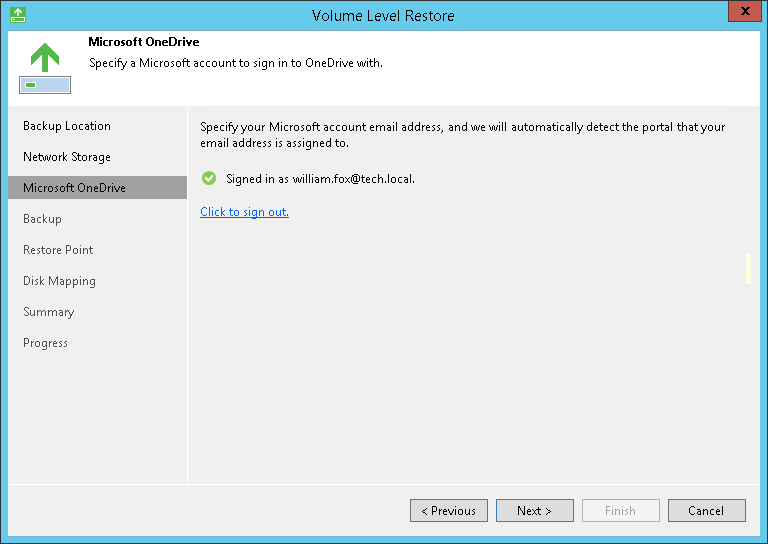
Task: Click 'Signed in as william.fox@tech.local.' text
Action: [x=320, y=179]
